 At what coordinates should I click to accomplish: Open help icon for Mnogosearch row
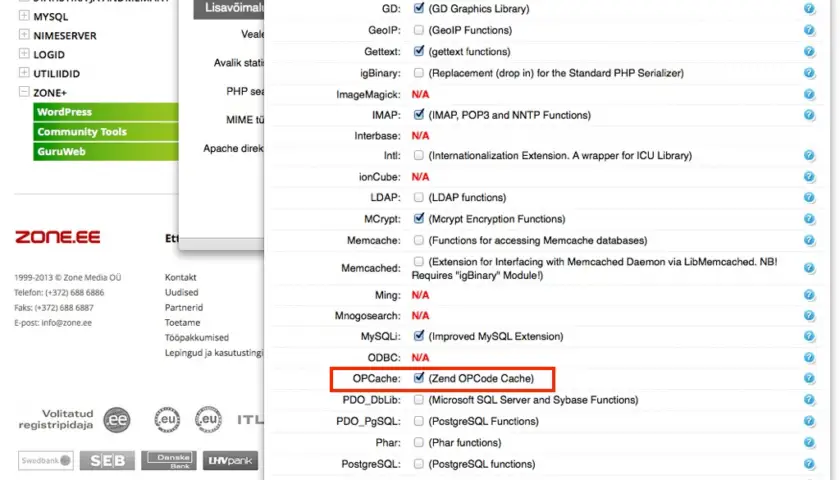809,316
